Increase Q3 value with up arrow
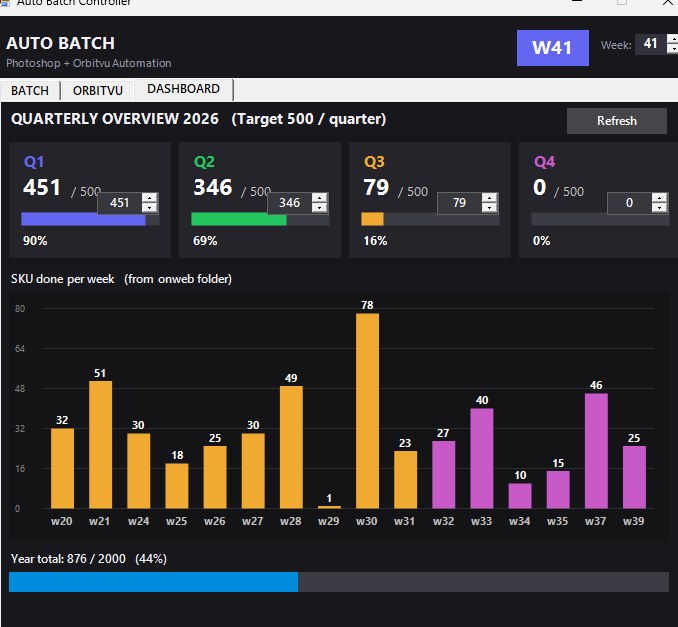The image size is (678, 627). tap(489, 198)
